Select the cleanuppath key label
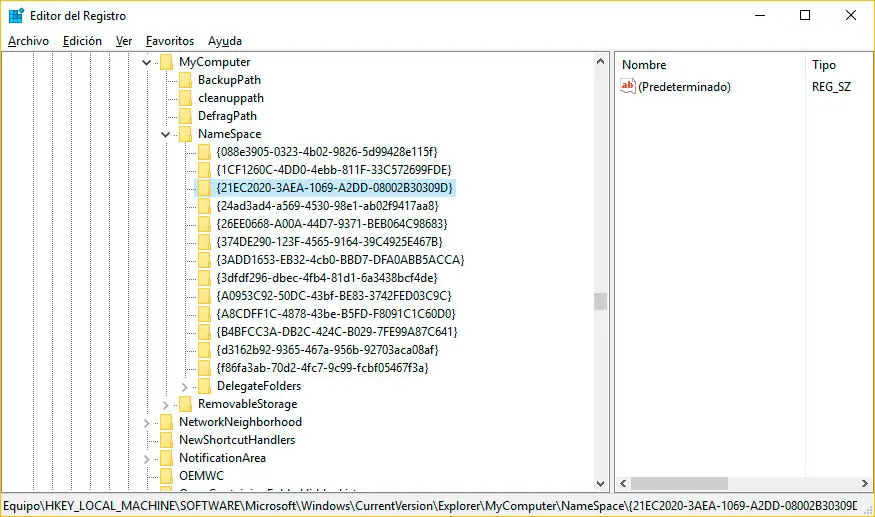Image resolution: width=875 pixels, height=517 pixels. [x=230, y=98]
